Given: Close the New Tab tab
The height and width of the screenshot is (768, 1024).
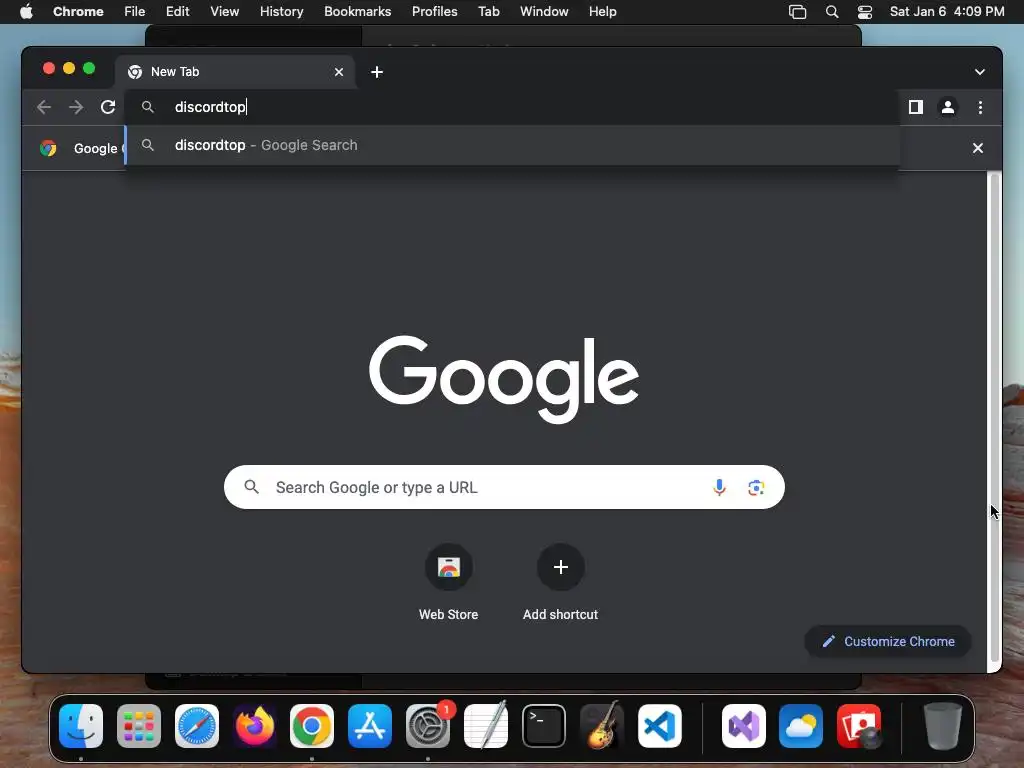Looking at the screenshot, I should click(339, 72).
